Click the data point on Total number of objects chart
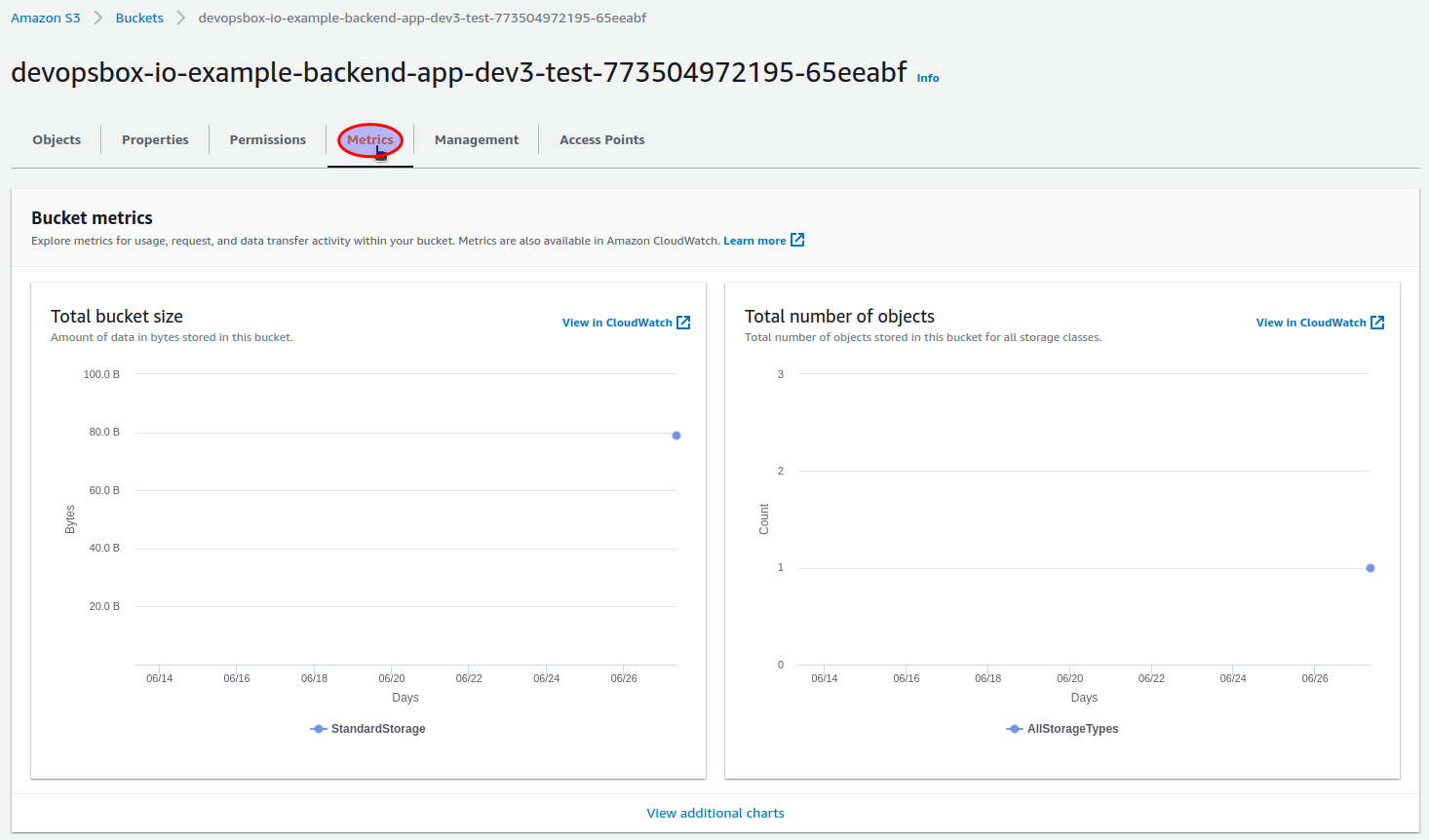Viewport: 1429px width, 840px height. 1371,567
